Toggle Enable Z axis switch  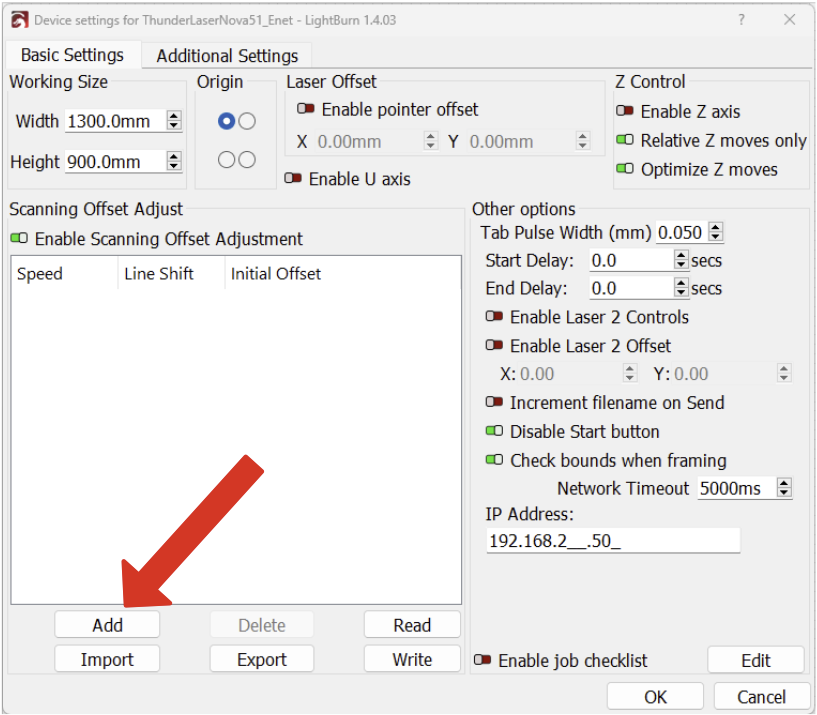click(x=625, y=112)
